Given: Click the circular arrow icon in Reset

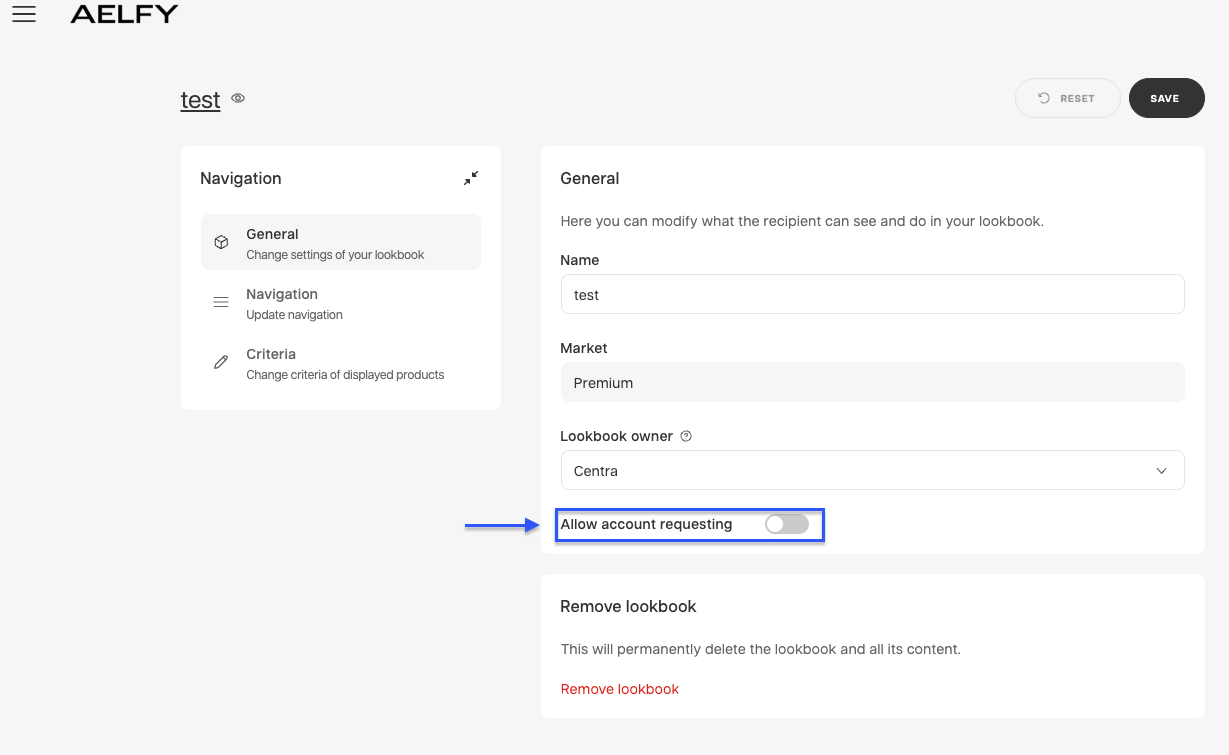Looking at the screenshot, I should pyautogui.click(x=1044, y=98).
